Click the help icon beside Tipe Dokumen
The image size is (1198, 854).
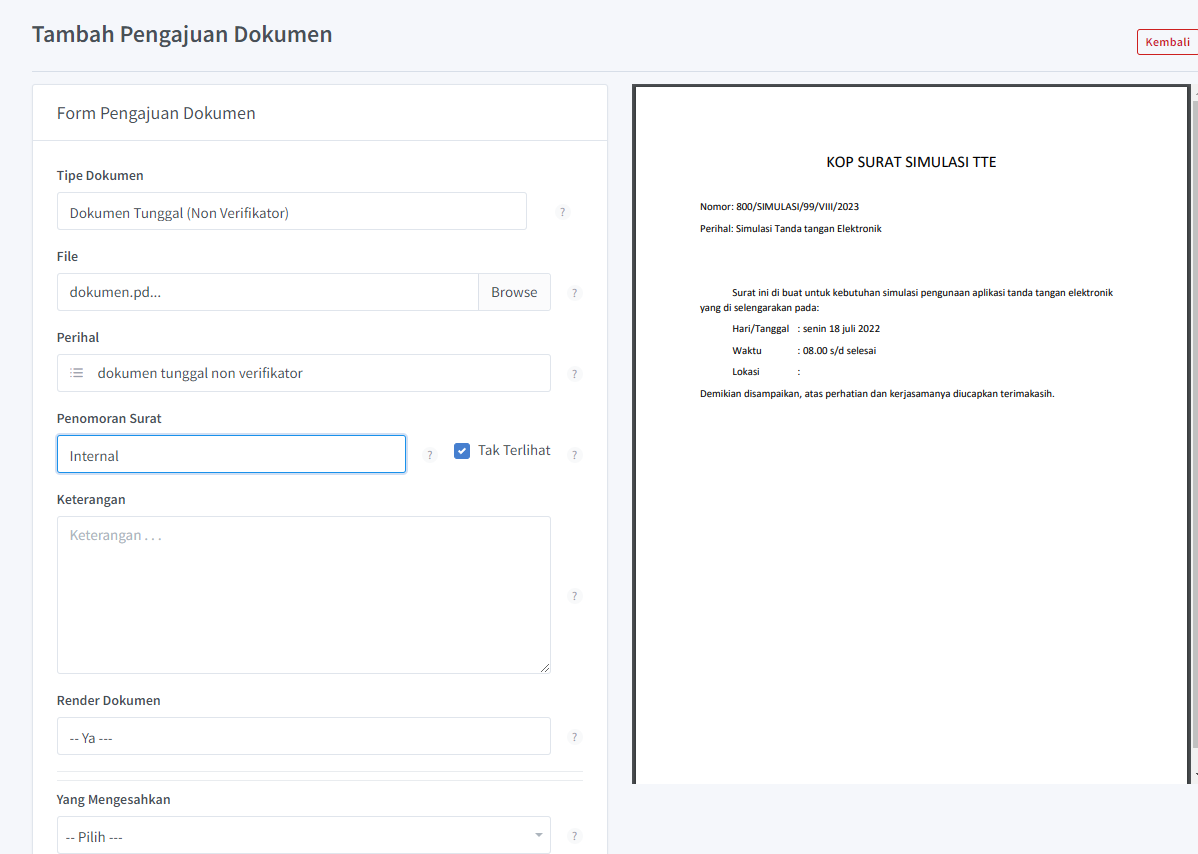[563, 212]
